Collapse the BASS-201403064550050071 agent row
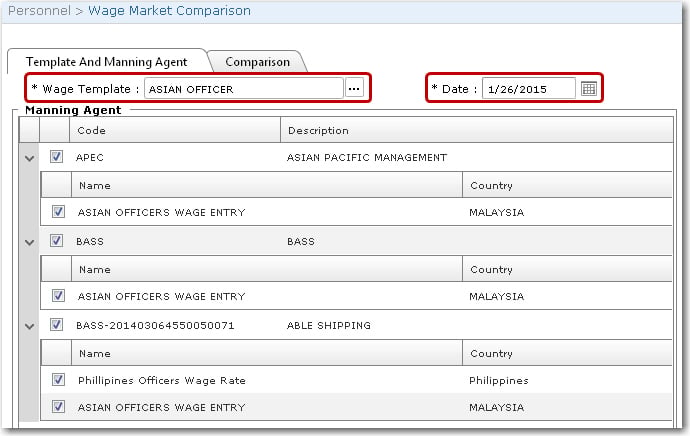The height and width of the screenshot is (436, 690). 29,325
